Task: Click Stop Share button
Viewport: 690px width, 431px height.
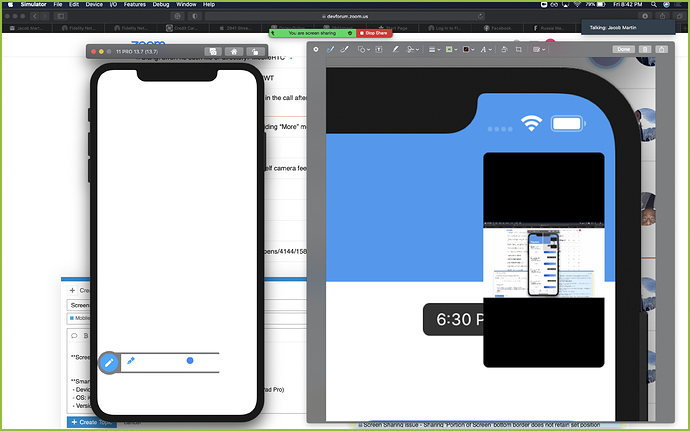Action: pyautogui.click(x=374, y=33)
